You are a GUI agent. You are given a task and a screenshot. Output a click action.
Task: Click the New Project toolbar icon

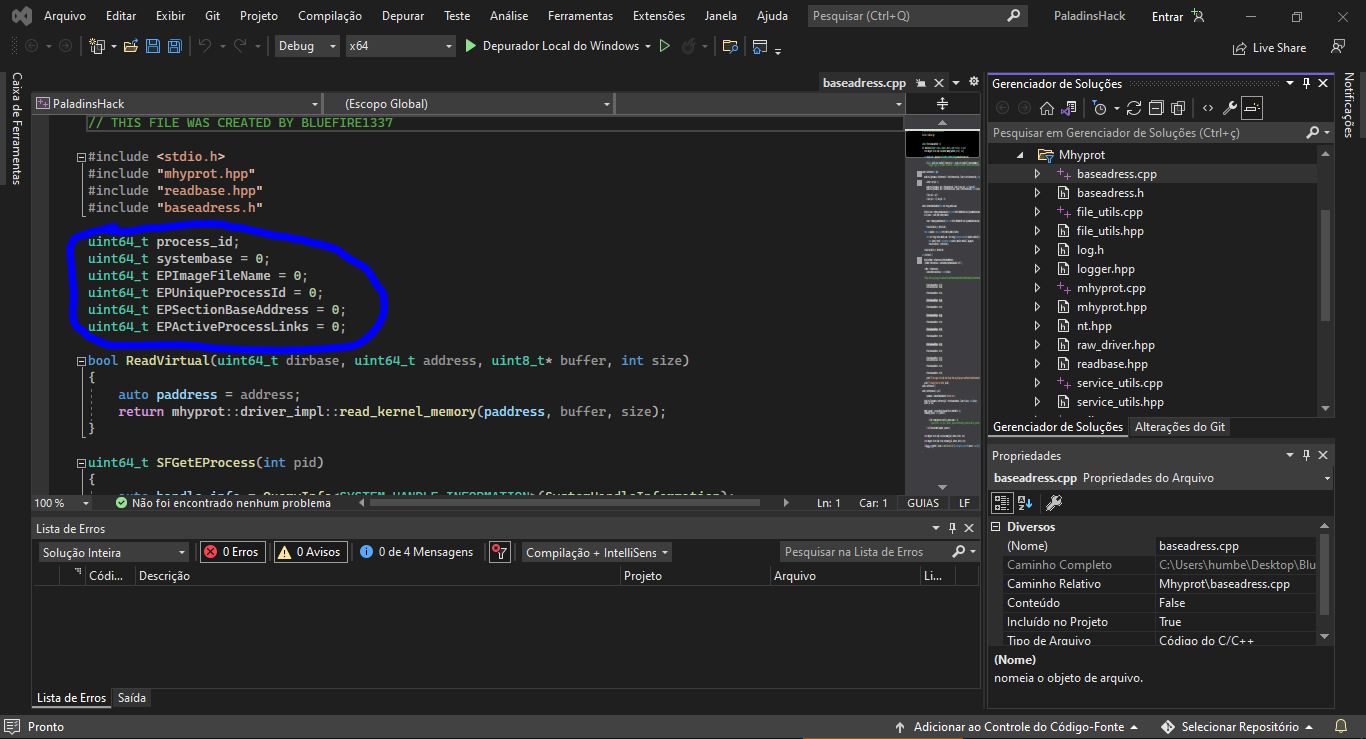pos(97,46)
